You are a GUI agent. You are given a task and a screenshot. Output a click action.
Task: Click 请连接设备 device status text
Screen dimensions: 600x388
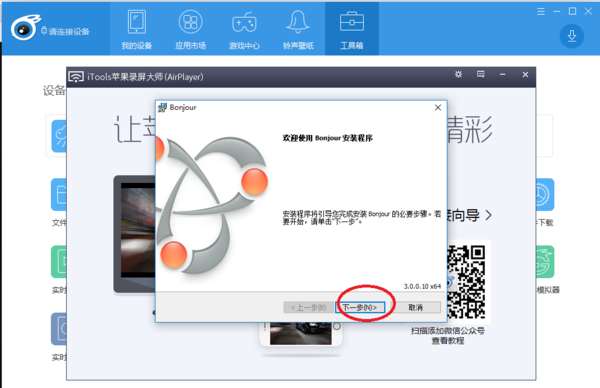(69, 31)
